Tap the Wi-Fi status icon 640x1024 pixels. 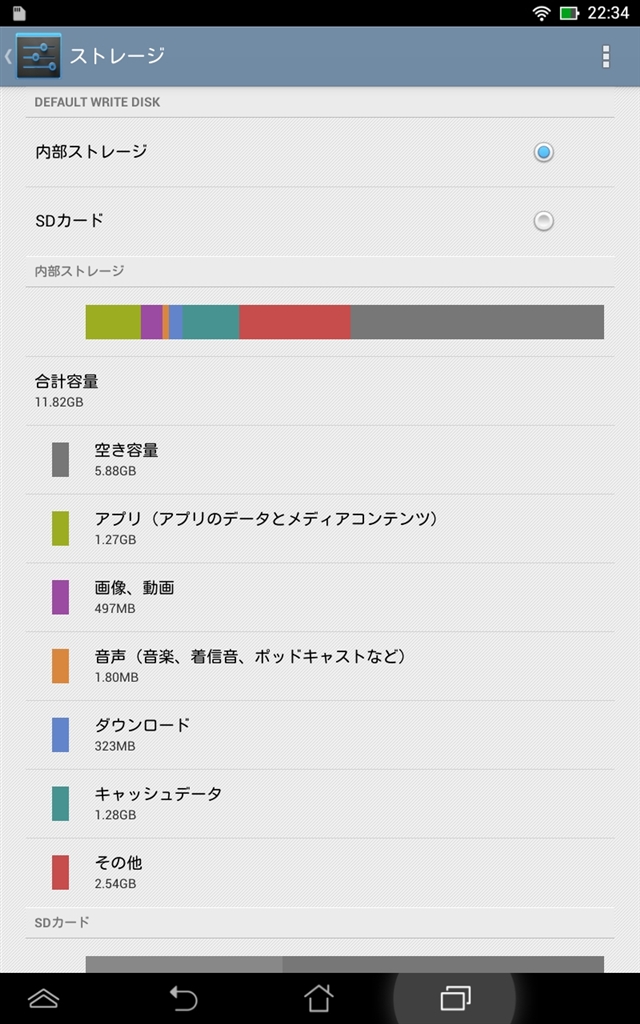(542, 13)
